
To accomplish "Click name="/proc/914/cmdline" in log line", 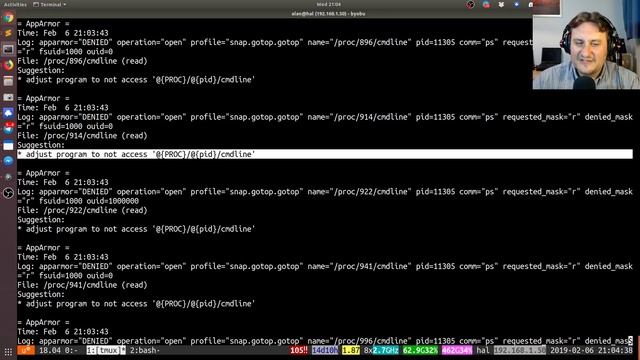I will tap(359, 117).
